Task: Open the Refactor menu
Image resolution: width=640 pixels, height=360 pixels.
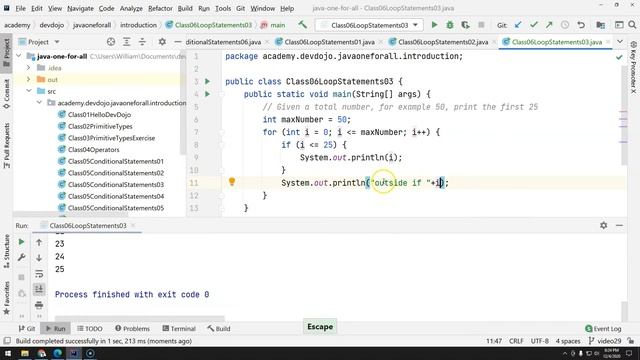Action: point(160,8)
